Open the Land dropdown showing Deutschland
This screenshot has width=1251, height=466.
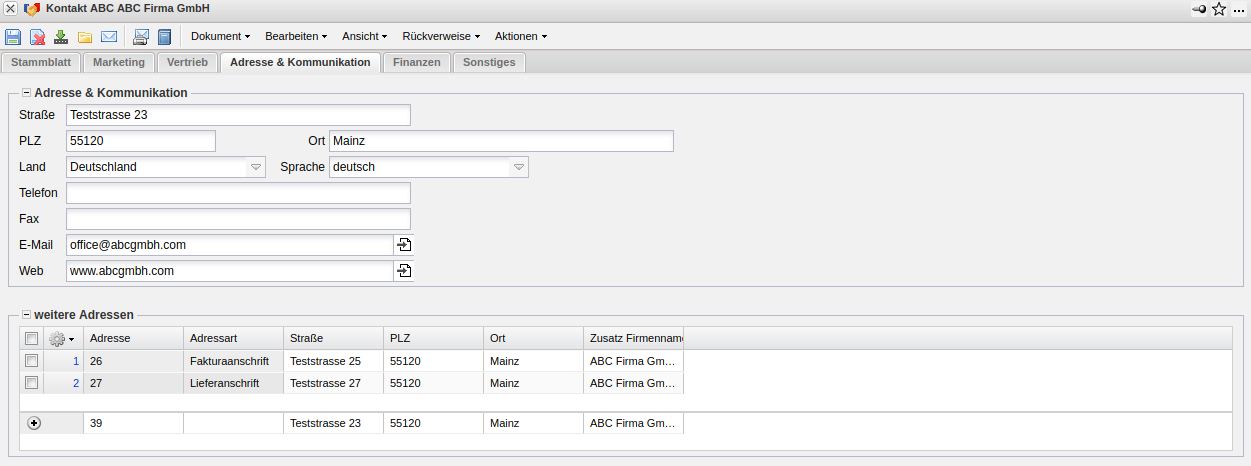point(256,167)
